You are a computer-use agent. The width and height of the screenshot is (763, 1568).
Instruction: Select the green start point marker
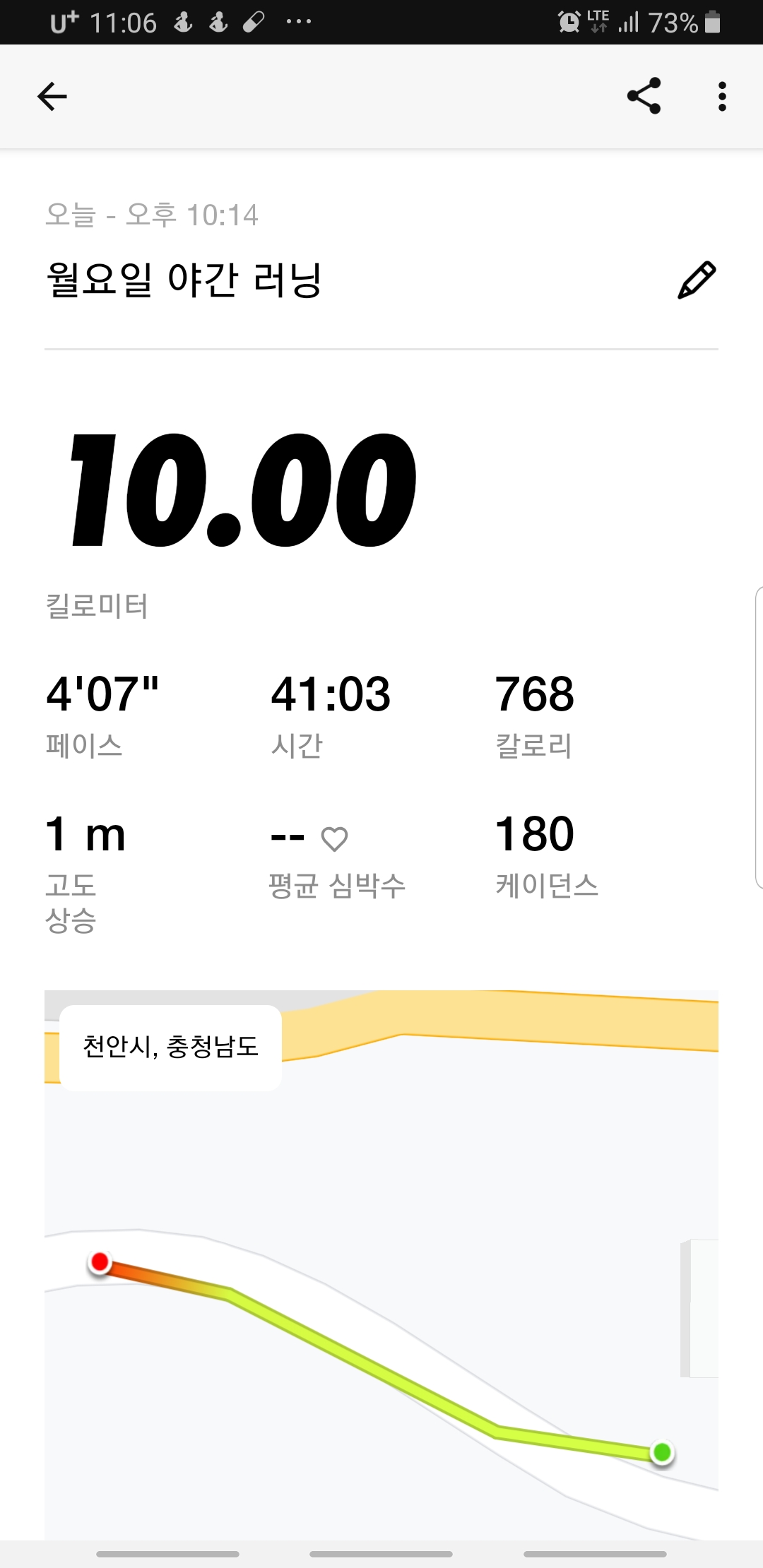coord(662,1452)
